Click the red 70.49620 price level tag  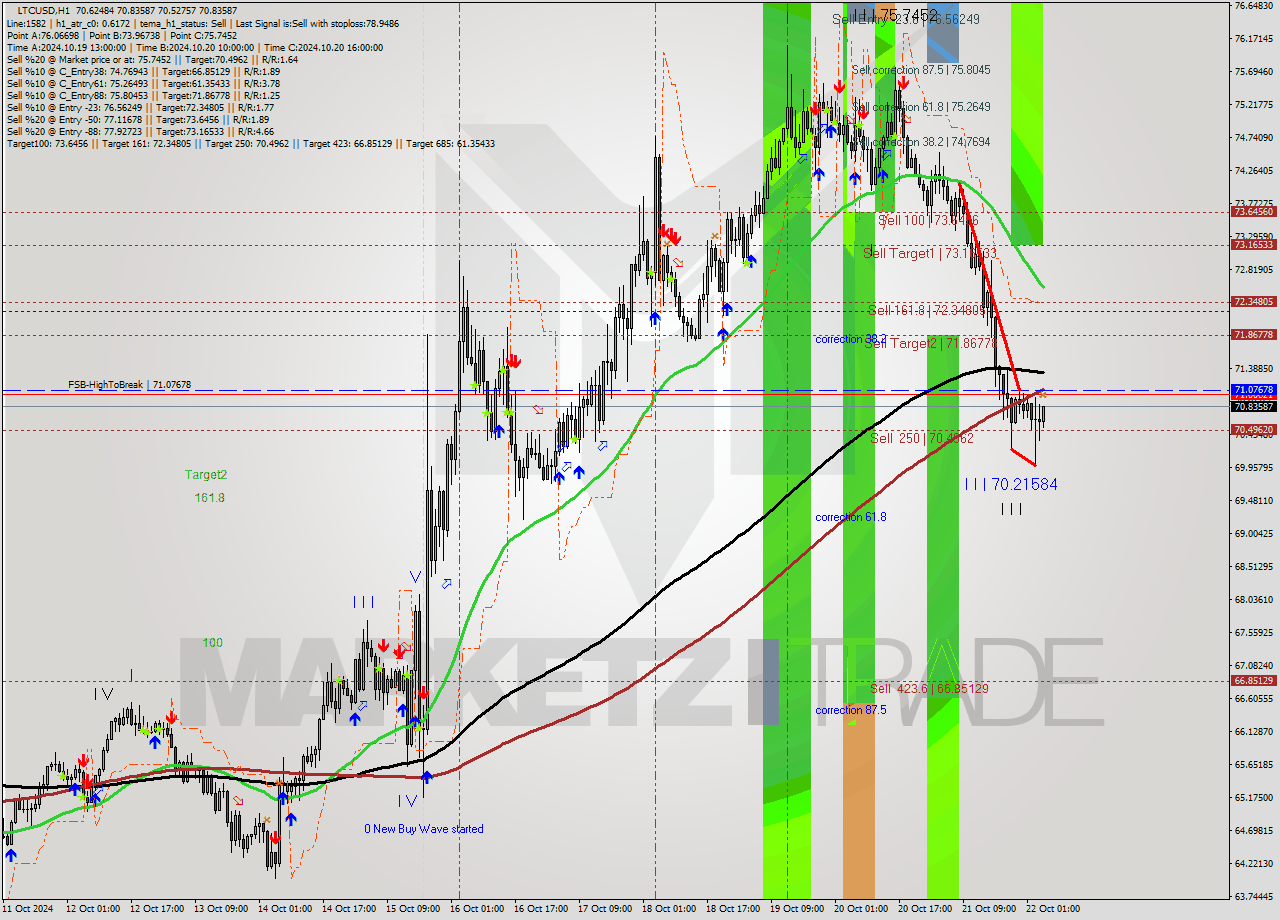pos(1253,430)
